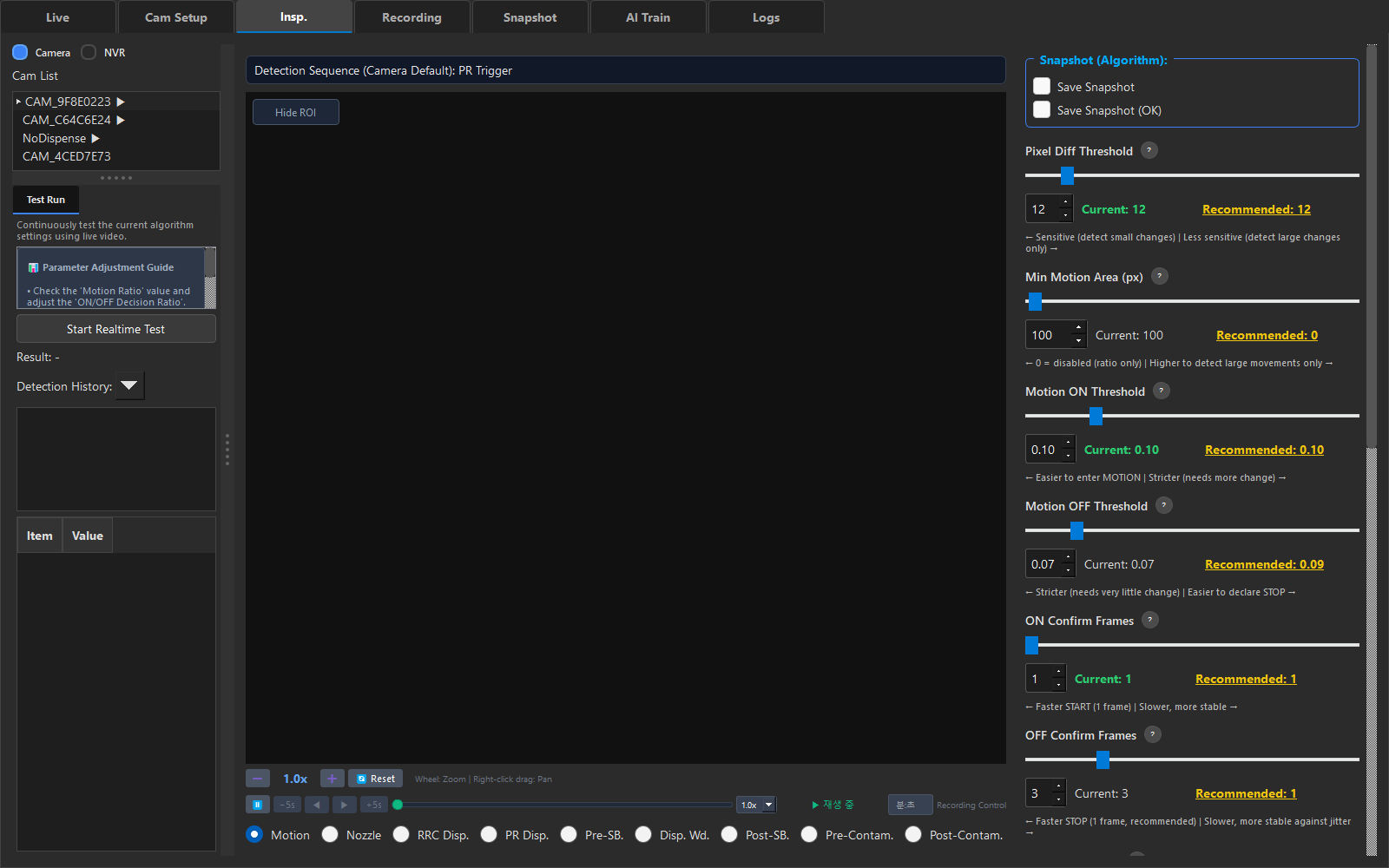Step to previous frame
Screen dimensions: 1389x868
(x=317, y=805)
